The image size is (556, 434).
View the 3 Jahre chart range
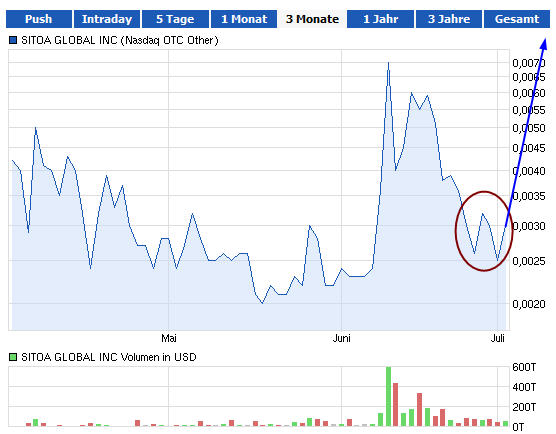click(x=449, y=19)
